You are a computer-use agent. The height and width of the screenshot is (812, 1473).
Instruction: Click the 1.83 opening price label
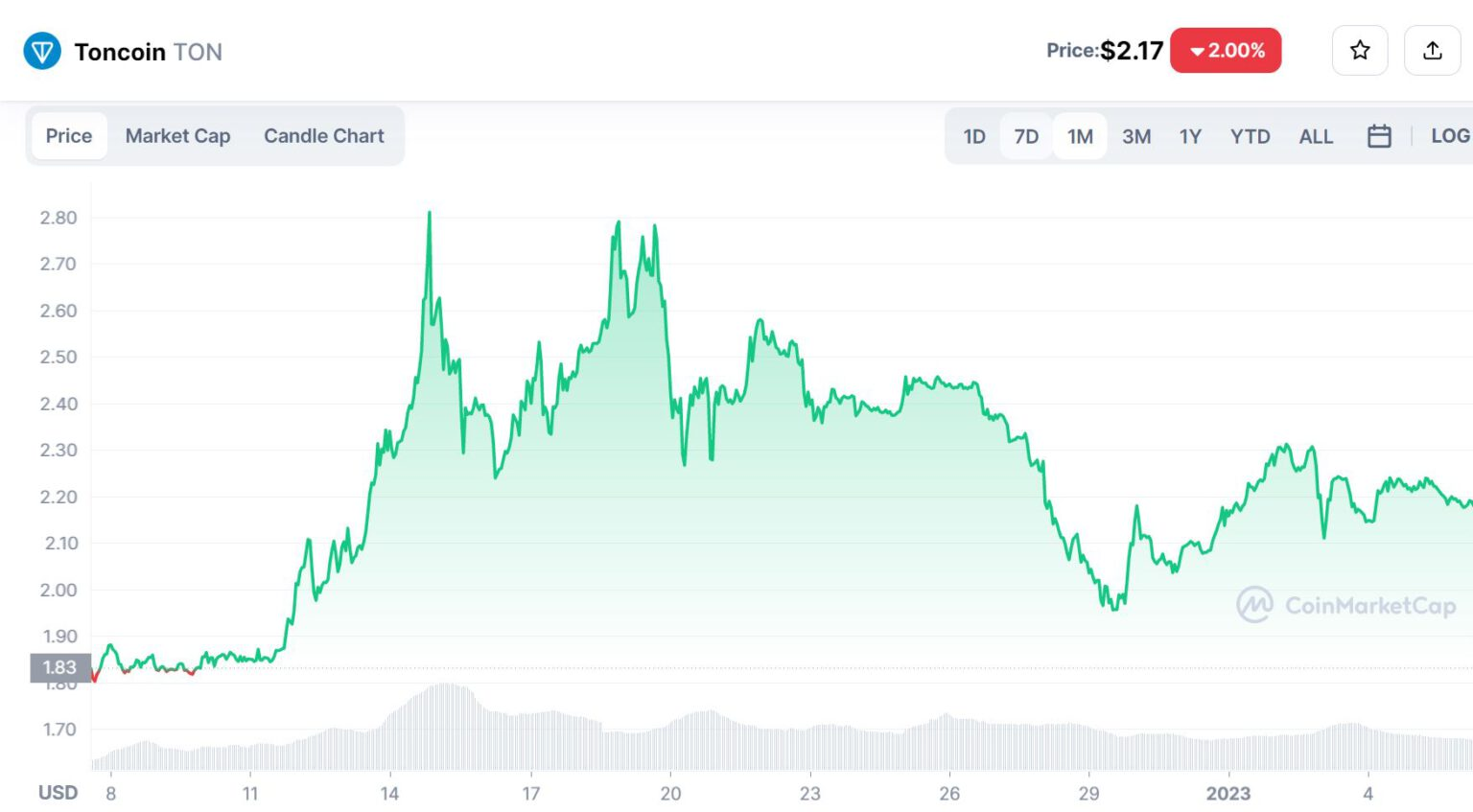[59, 667]
